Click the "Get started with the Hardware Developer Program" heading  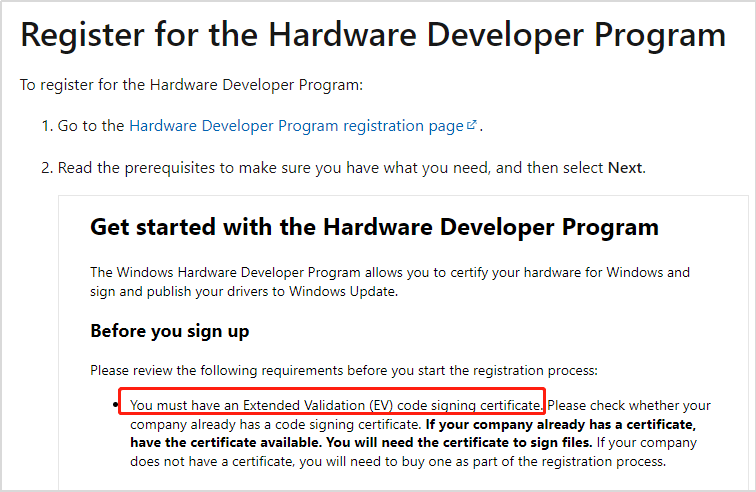pos(374,226)
